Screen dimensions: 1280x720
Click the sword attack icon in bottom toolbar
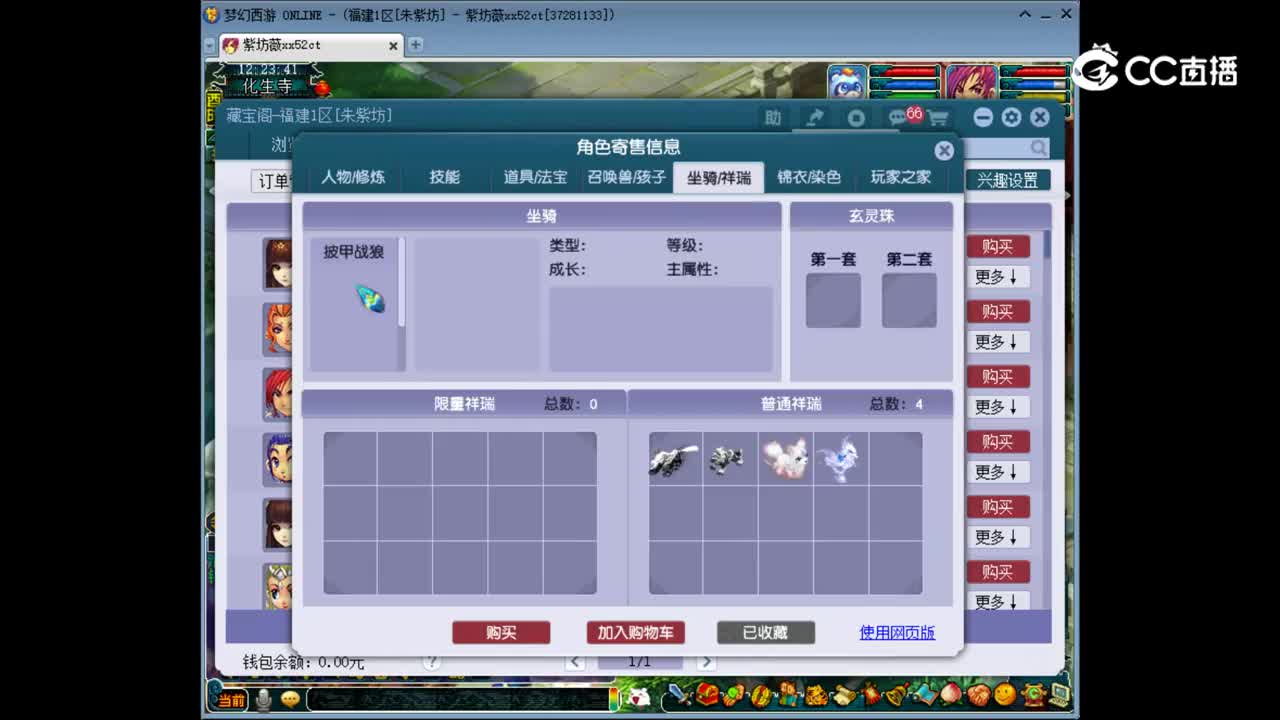click(678, 694)
